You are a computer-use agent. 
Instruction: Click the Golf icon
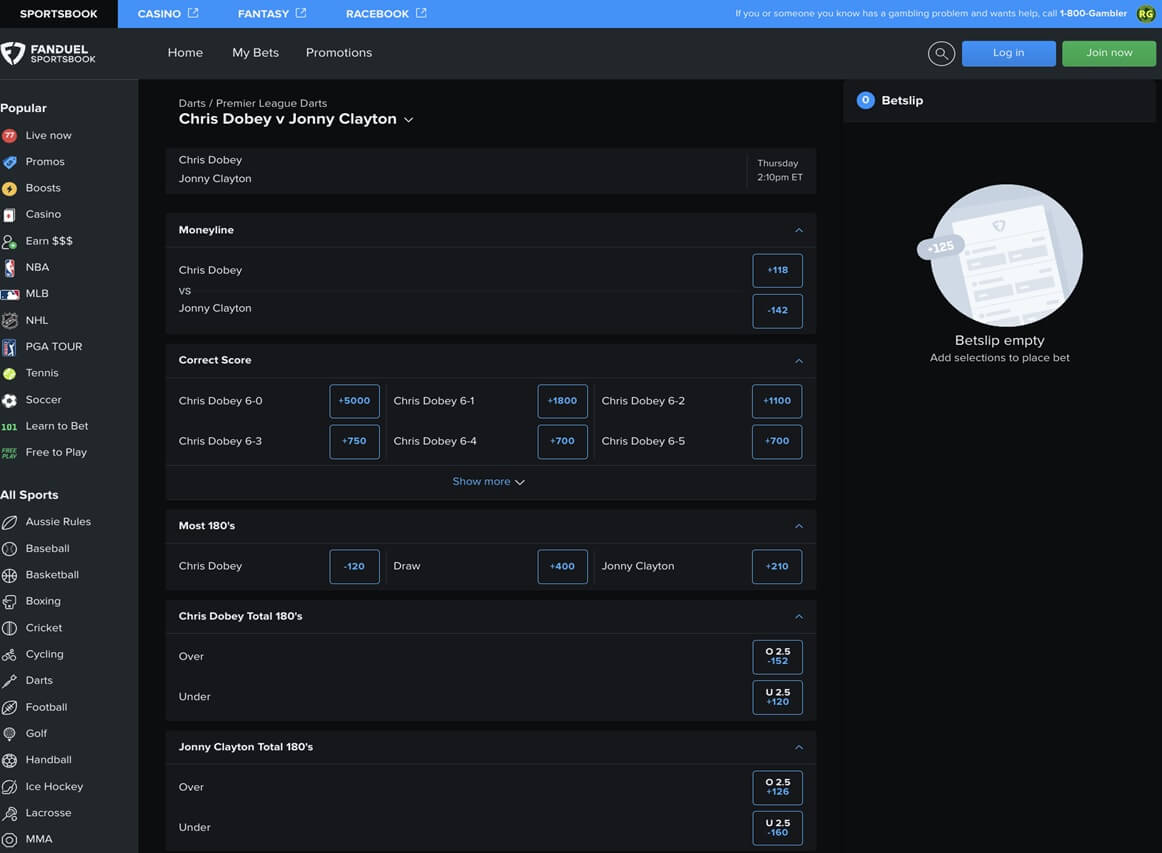coord(10,734)
